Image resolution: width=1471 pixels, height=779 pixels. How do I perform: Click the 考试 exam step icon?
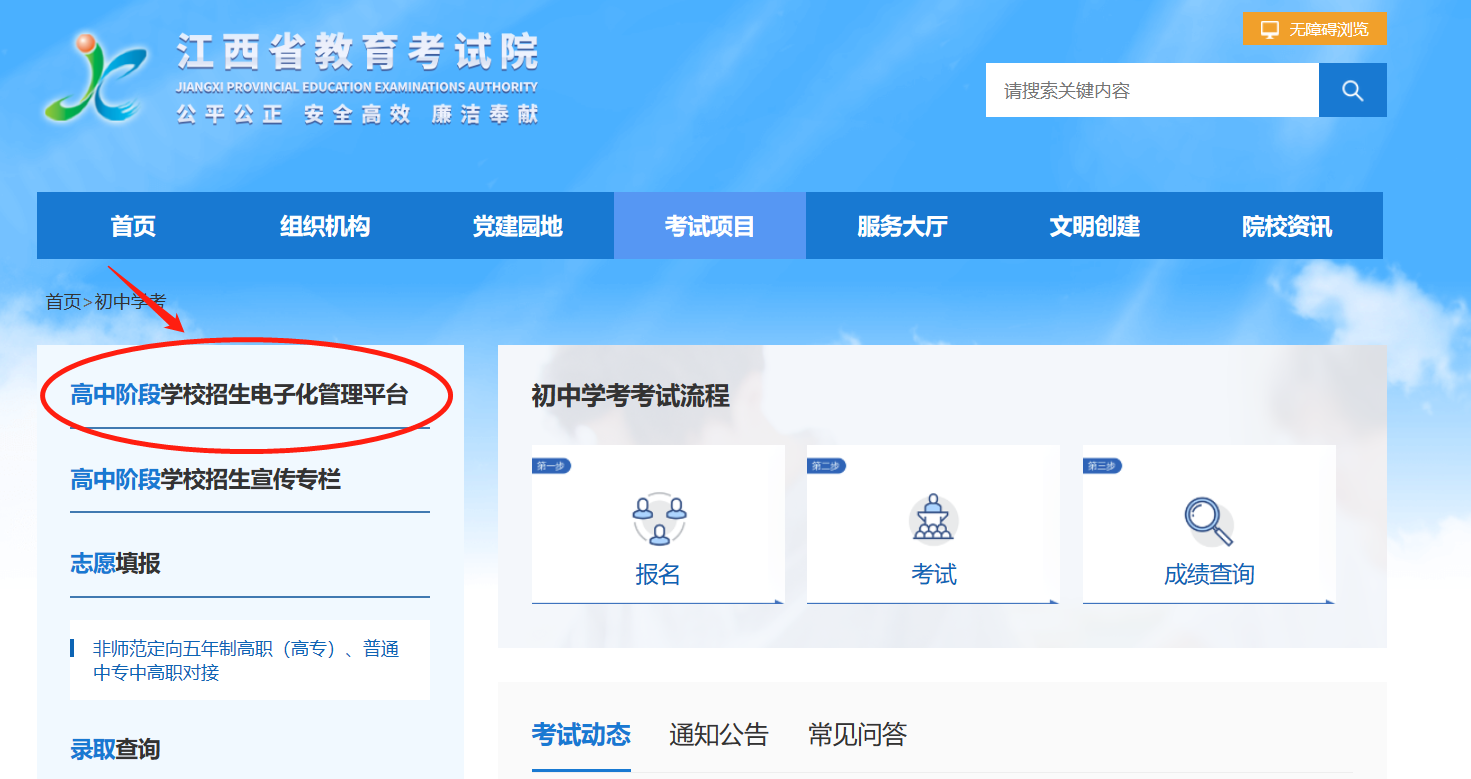pyautogui.click(x=933, y=518)
